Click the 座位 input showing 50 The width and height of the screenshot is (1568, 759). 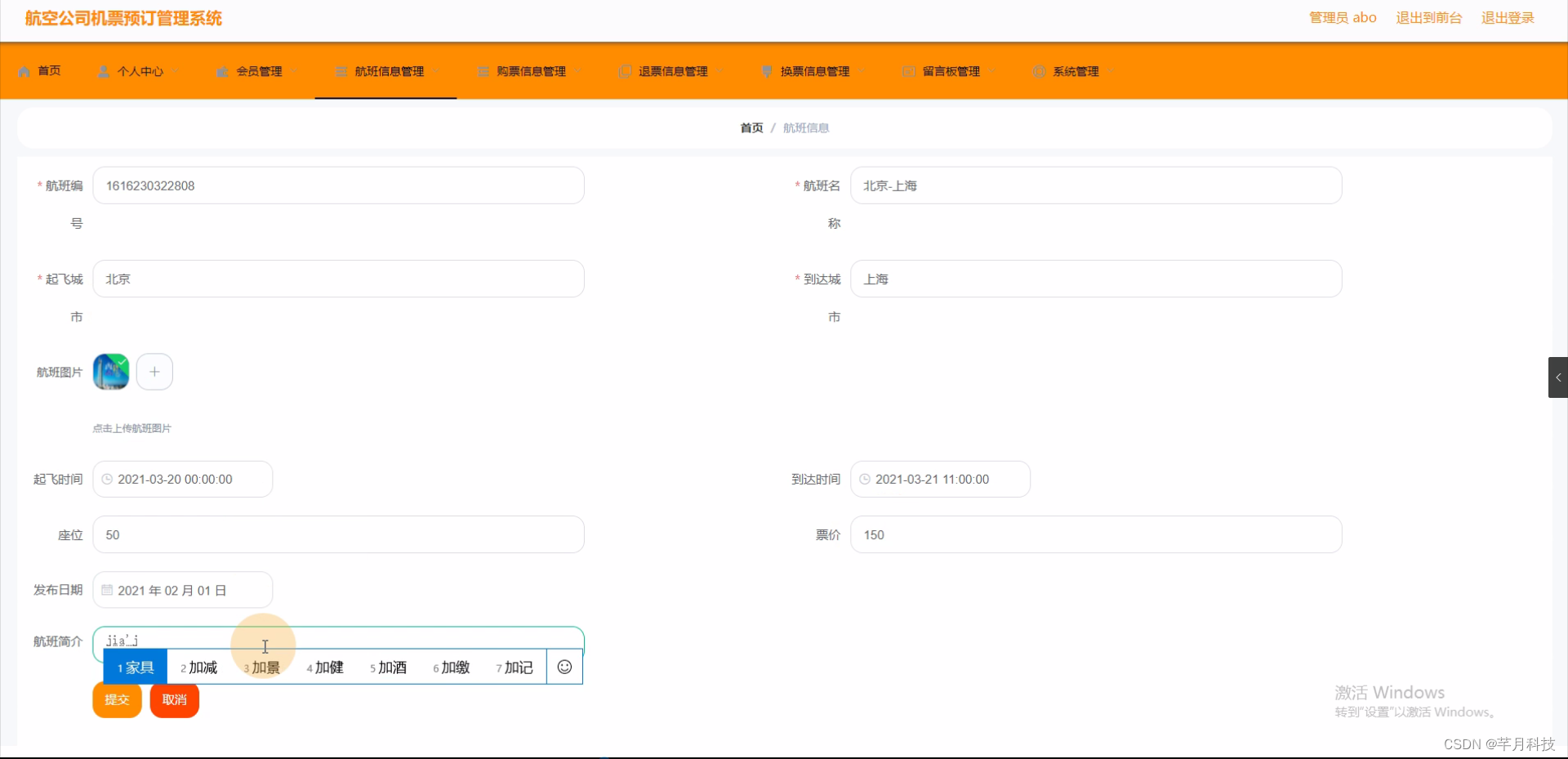(338, 534)
